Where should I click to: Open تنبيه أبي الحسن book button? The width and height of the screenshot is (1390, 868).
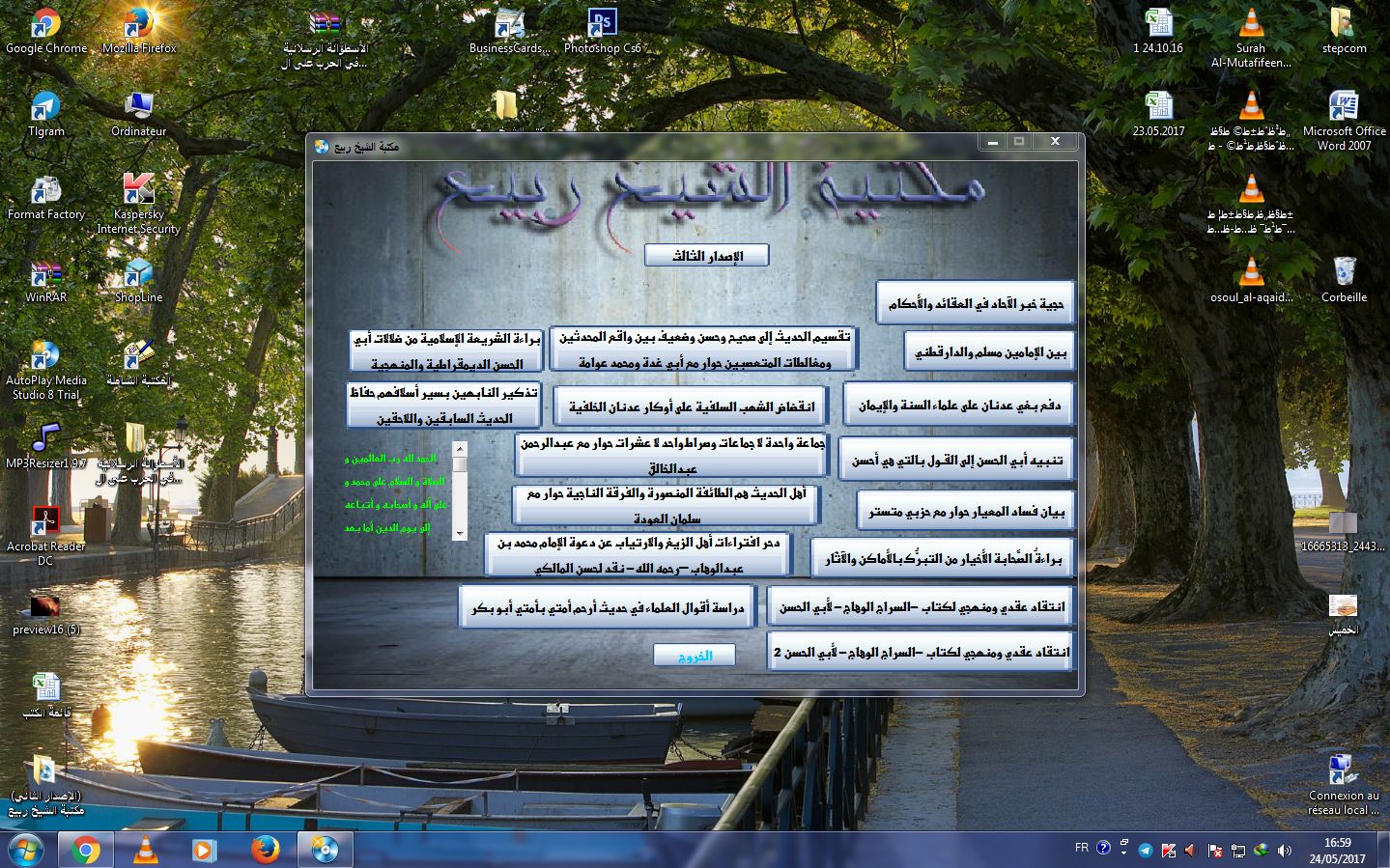pos(956,461)
